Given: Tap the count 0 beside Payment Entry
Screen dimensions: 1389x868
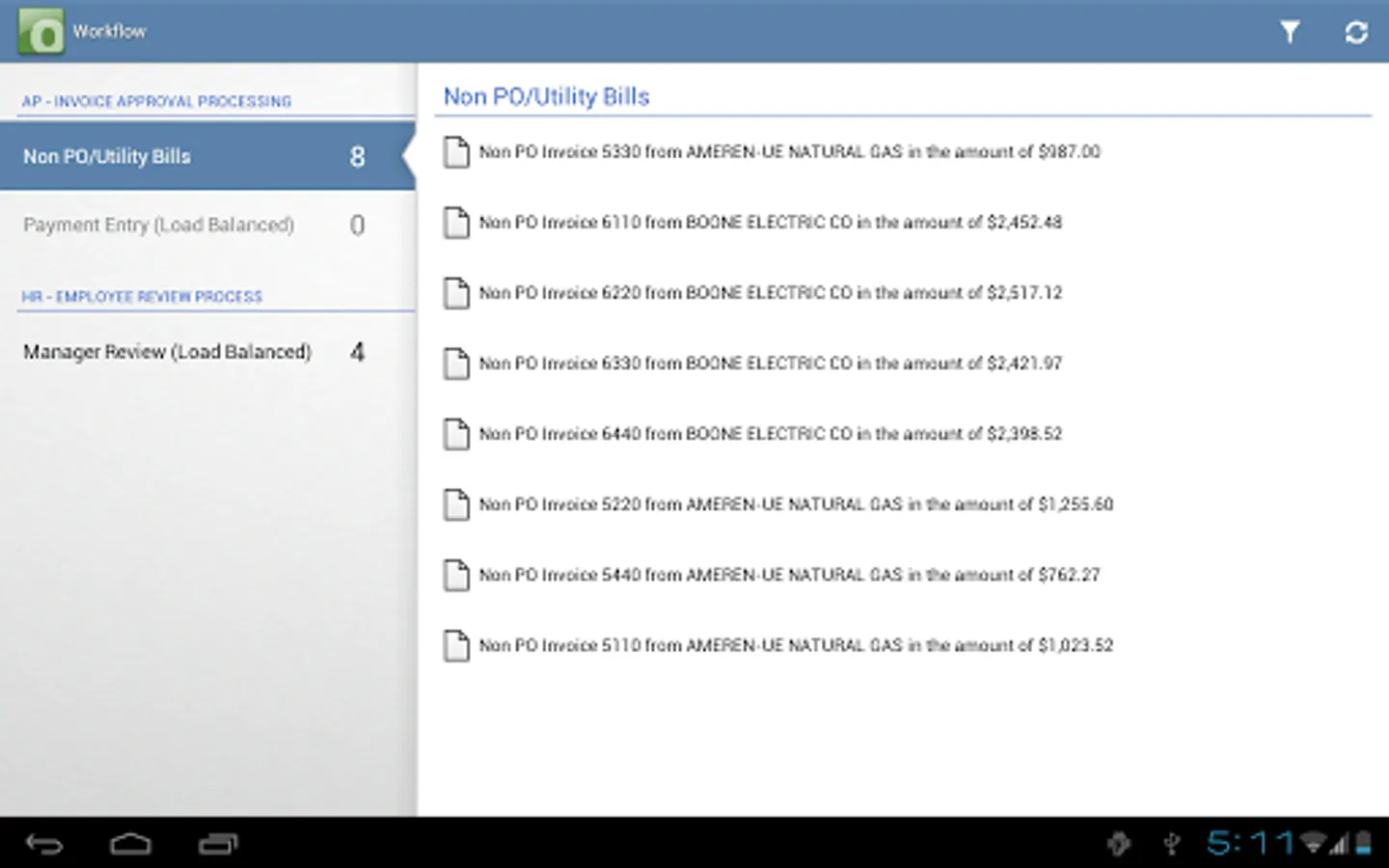Looking at the screenshot, I should [357, 226].
